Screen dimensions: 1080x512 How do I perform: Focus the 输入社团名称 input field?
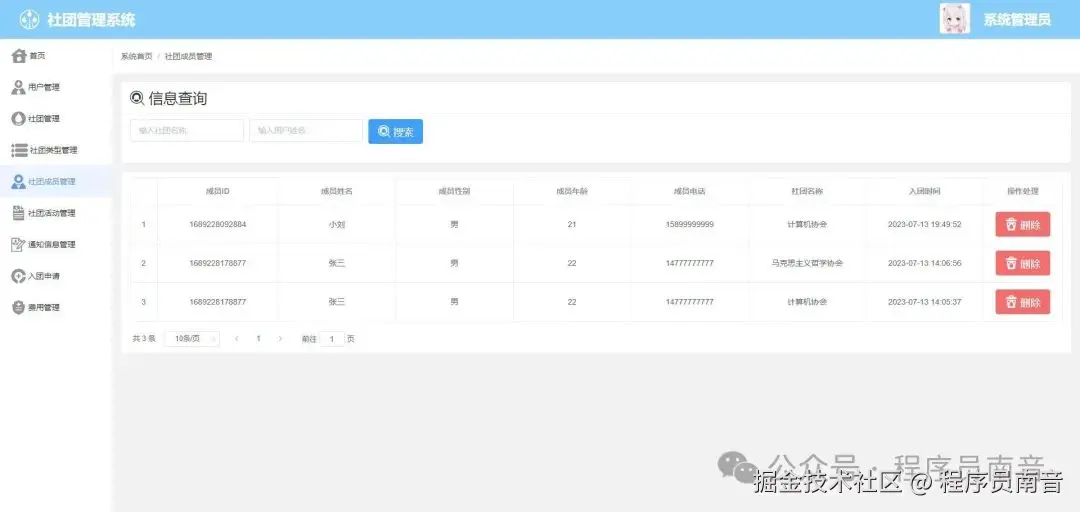coord(187,130)
